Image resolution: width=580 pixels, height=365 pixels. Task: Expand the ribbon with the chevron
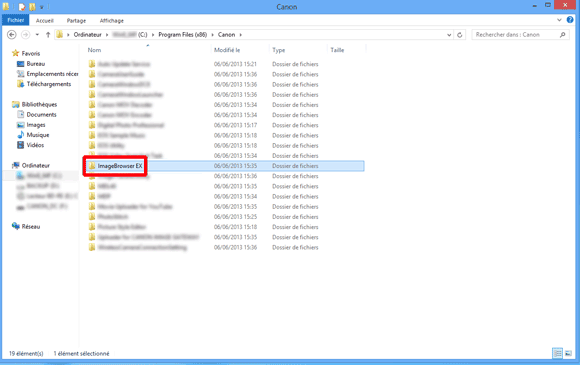pyautogui.click(x=559, y=20)
